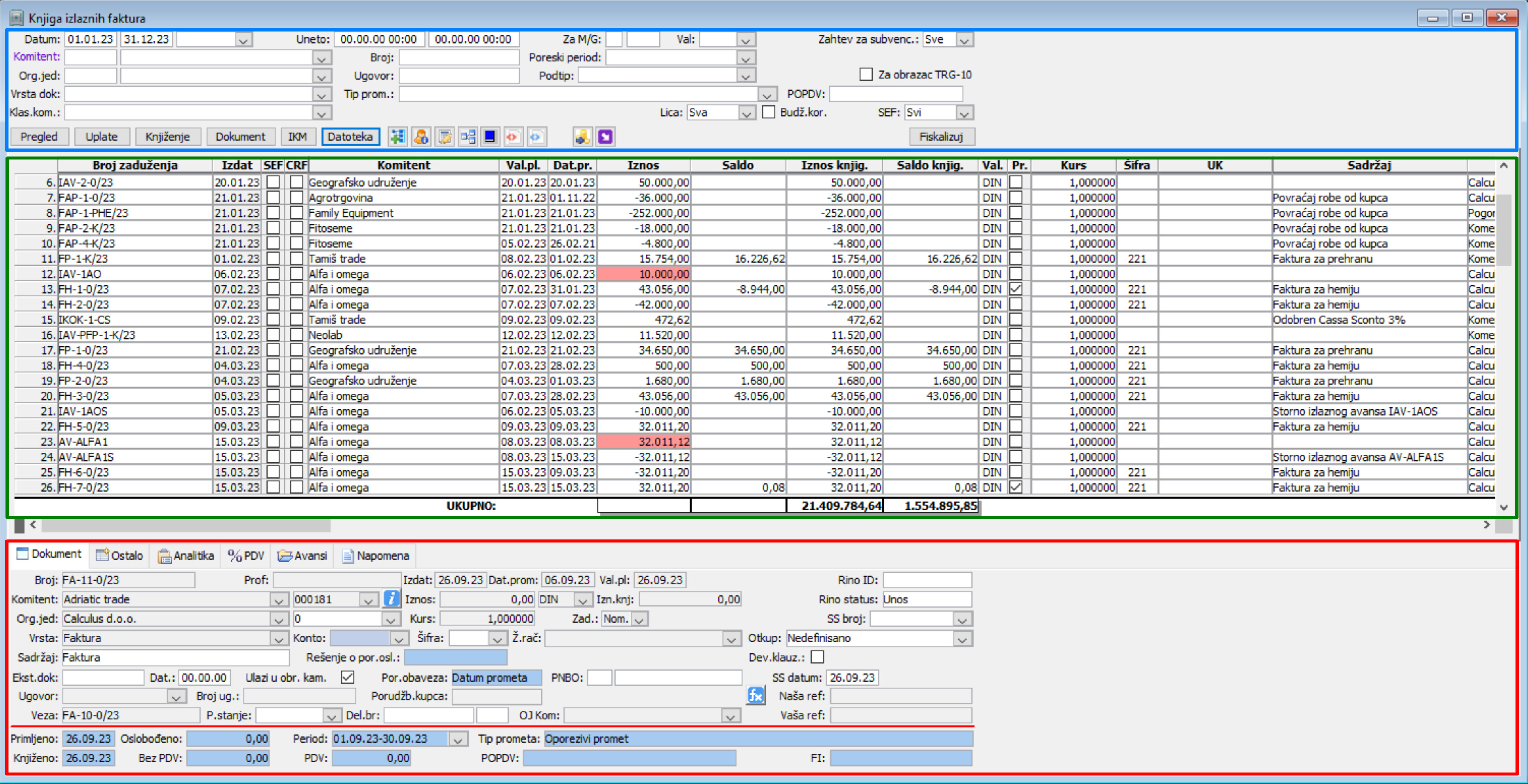The width and height of the screenshot is (1528, 784).
Task: Click the linked boxes diagram icon
Action: (x=467, y=137)
